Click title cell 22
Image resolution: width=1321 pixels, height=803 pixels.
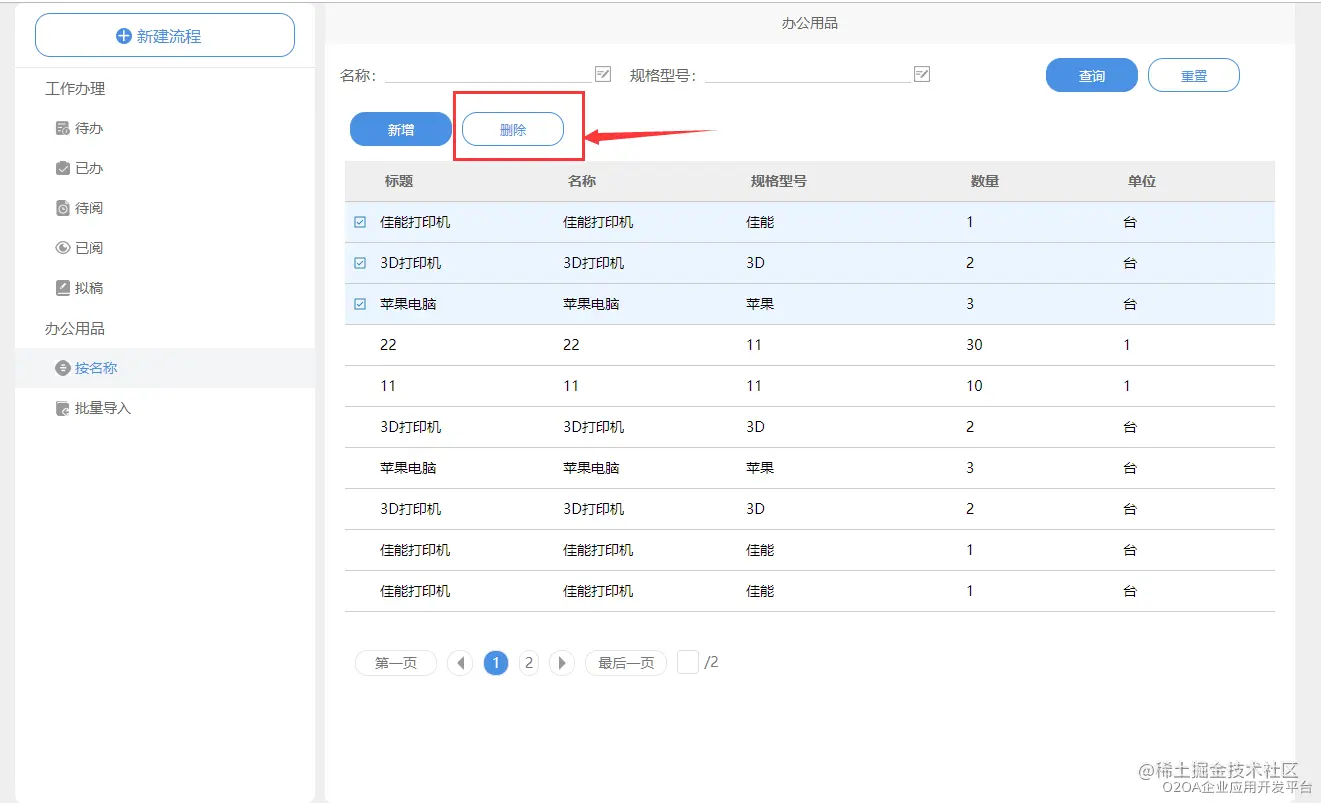tap(388, 345)
